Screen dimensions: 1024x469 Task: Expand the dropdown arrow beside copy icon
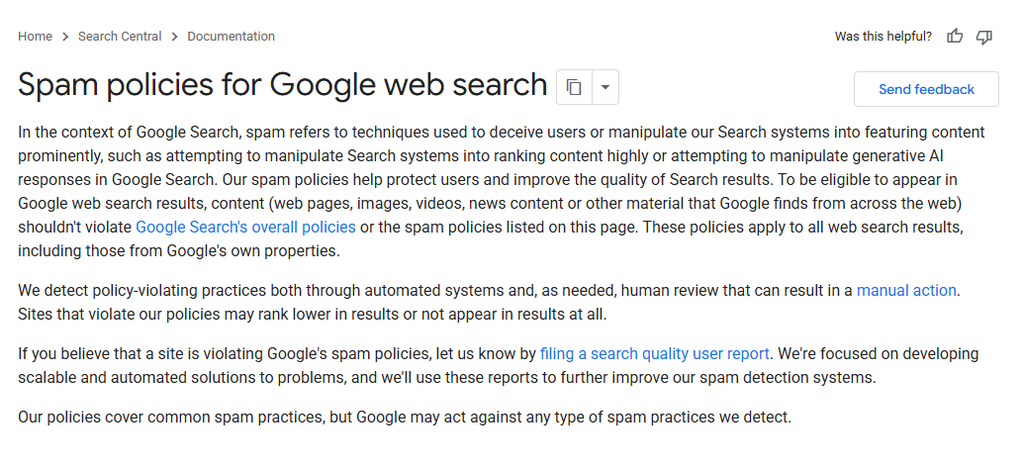click(605, 87)
